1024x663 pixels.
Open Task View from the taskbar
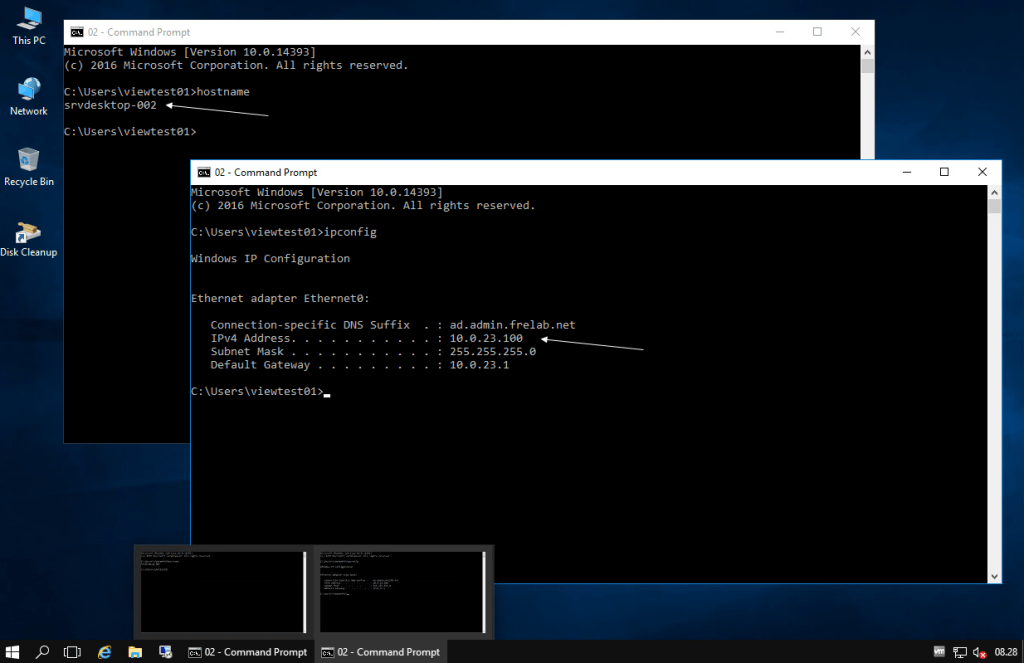coord(72,652)
